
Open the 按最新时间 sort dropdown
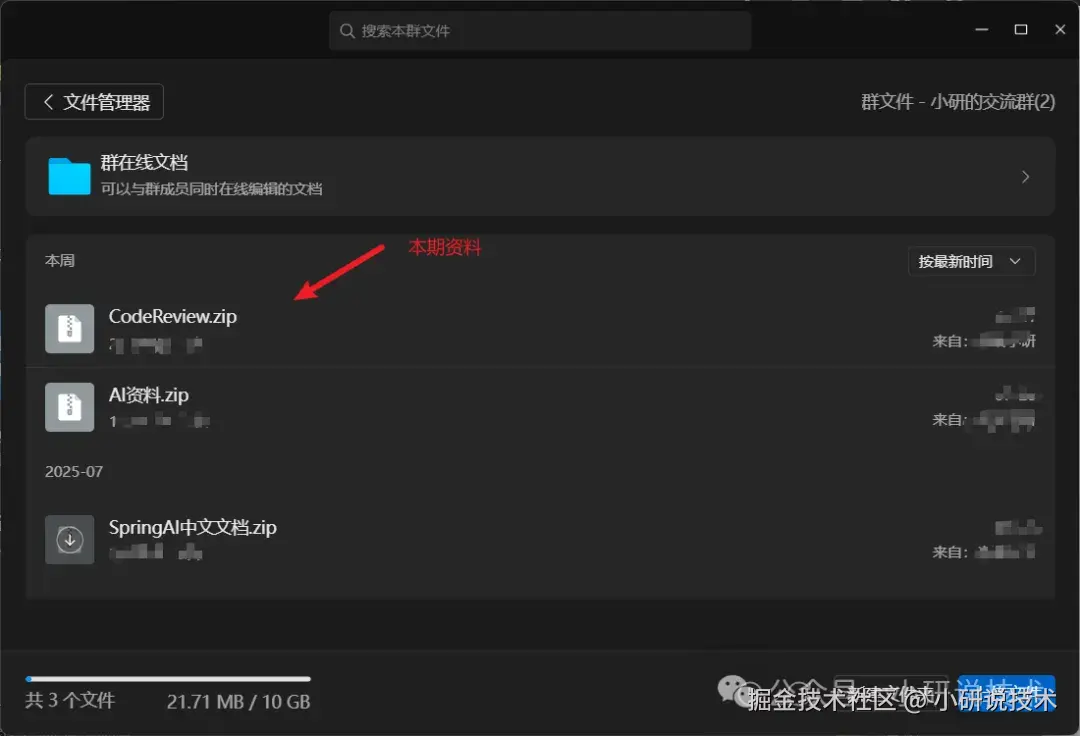[971, 262]
